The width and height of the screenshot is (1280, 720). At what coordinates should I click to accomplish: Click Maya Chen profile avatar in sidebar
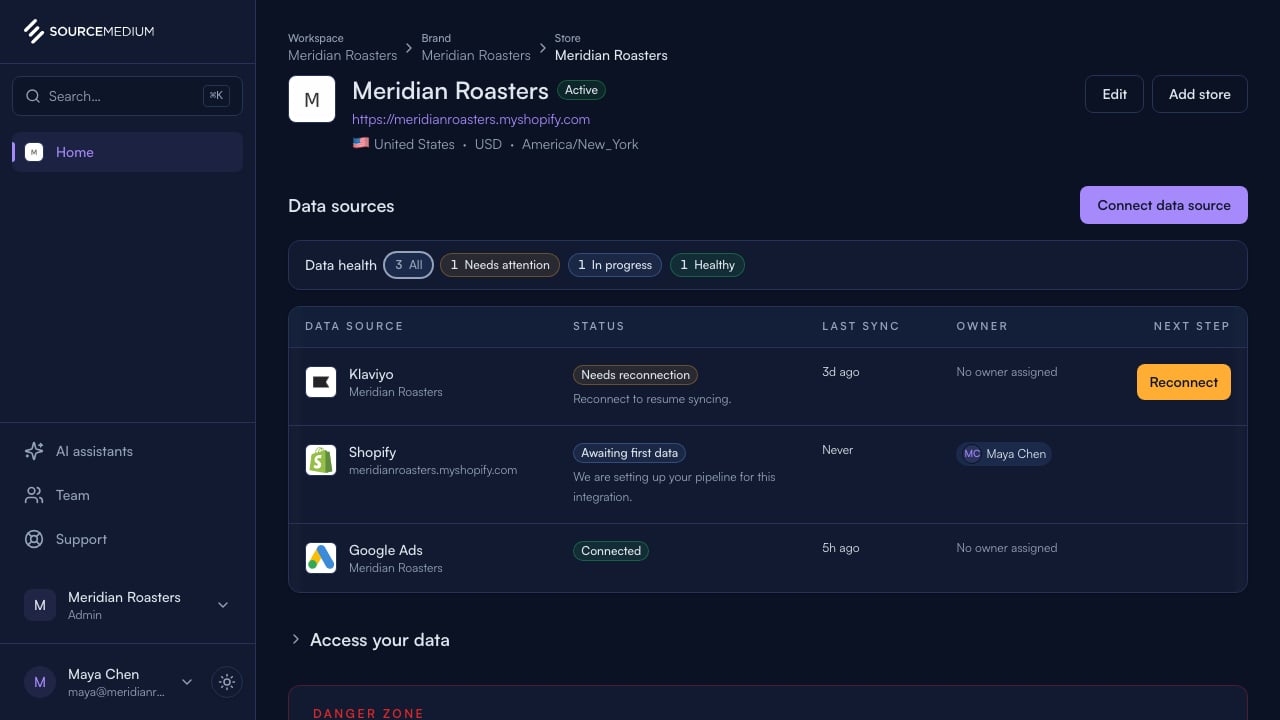click(40, 682)
